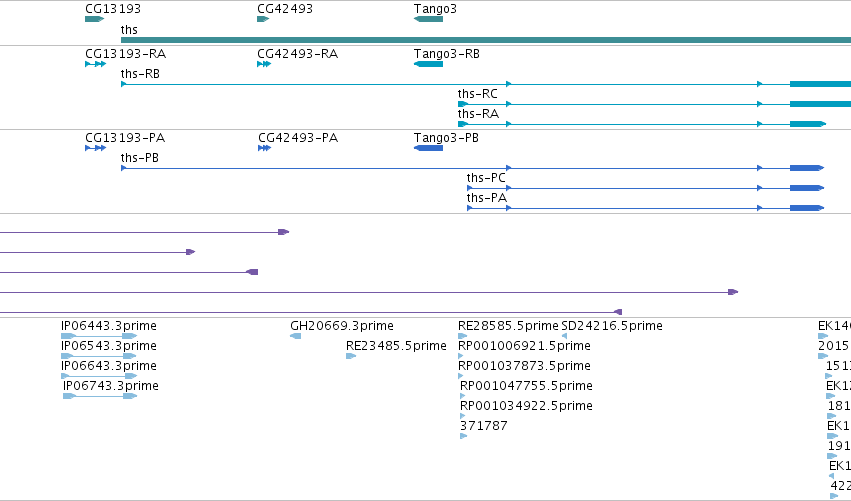The image size is (851, 501).
Task: Click the CG42493-PA protein label
Action: pos(298,138)
